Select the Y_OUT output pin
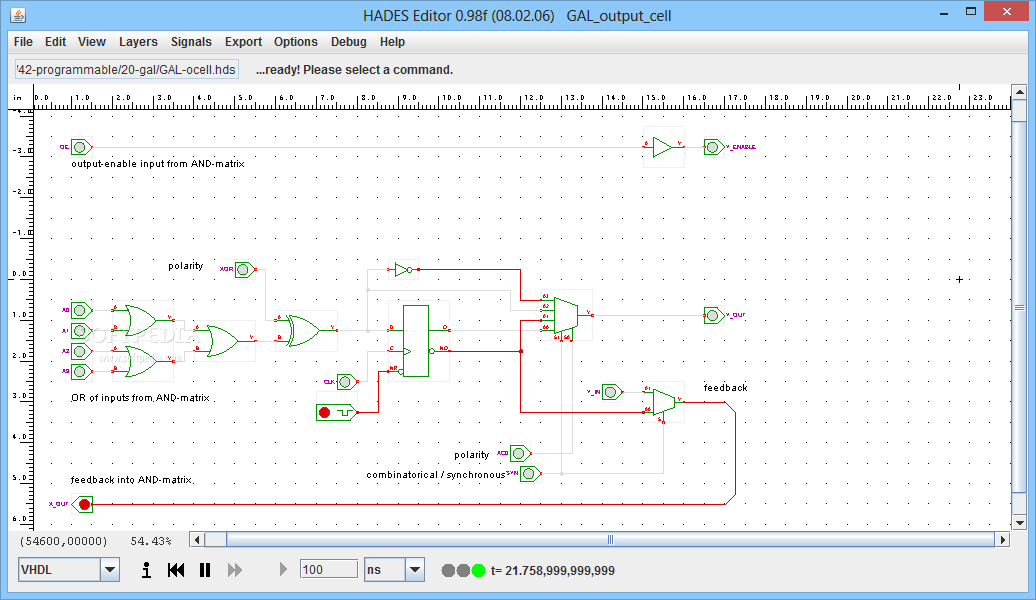This screenshot has width=1036, height=600. (714, 315)
